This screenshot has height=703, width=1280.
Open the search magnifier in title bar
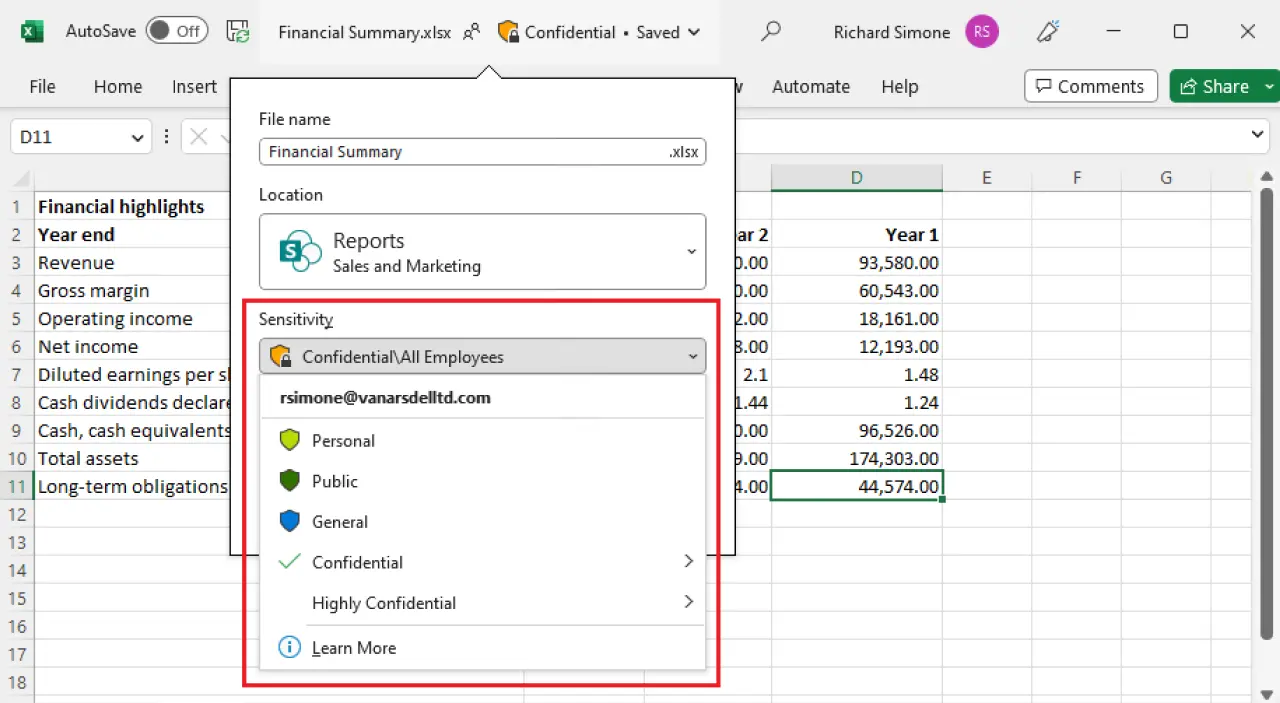coord(770,32)
